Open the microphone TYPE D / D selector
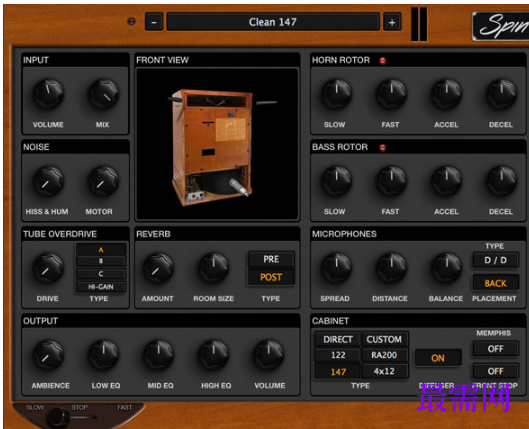The width and height of the screenshot is (529, 429). 495,260
